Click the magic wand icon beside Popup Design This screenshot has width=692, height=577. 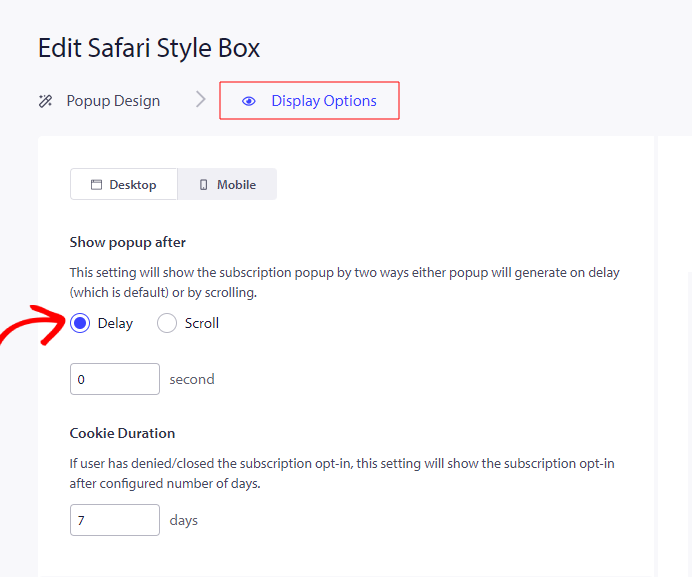(45, 101)
